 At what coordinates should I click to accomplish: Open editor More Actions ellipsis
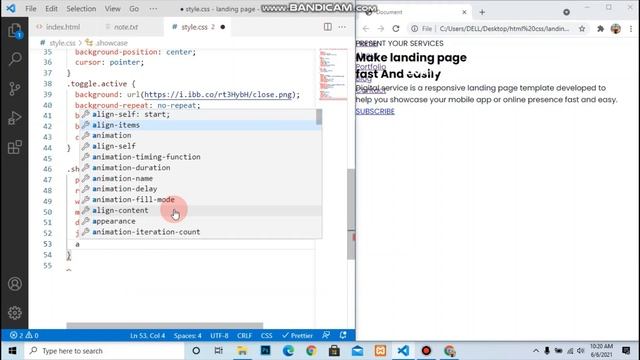tap(342, 27)
